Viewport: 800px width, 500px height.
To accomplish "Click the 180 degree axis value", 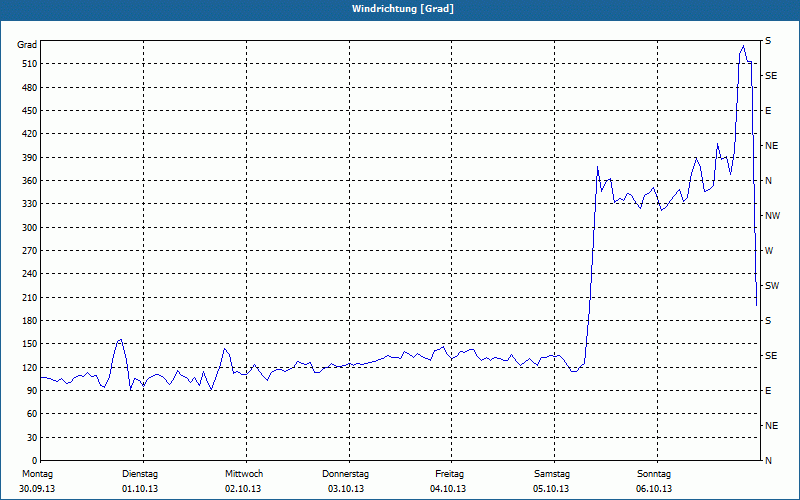I will click(x=29, y=321).
